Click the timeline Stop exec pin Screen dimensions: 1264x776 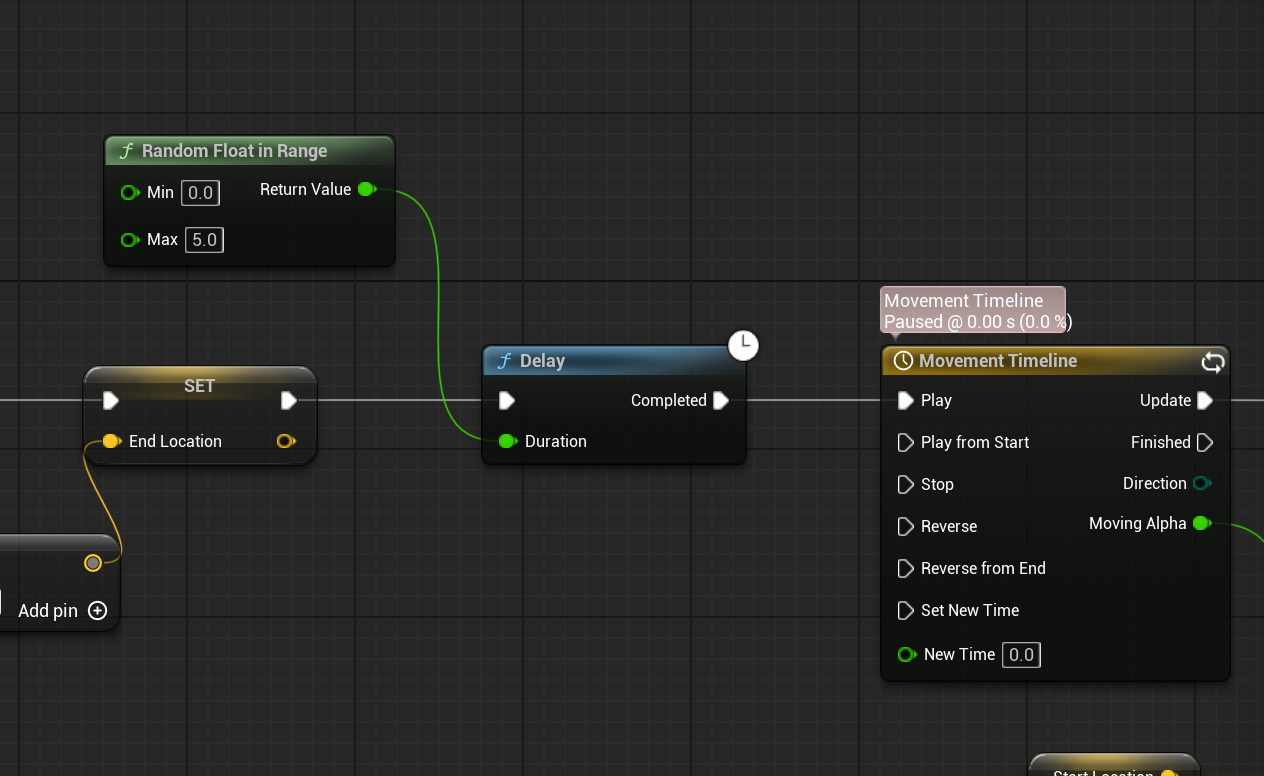[906, 484]
